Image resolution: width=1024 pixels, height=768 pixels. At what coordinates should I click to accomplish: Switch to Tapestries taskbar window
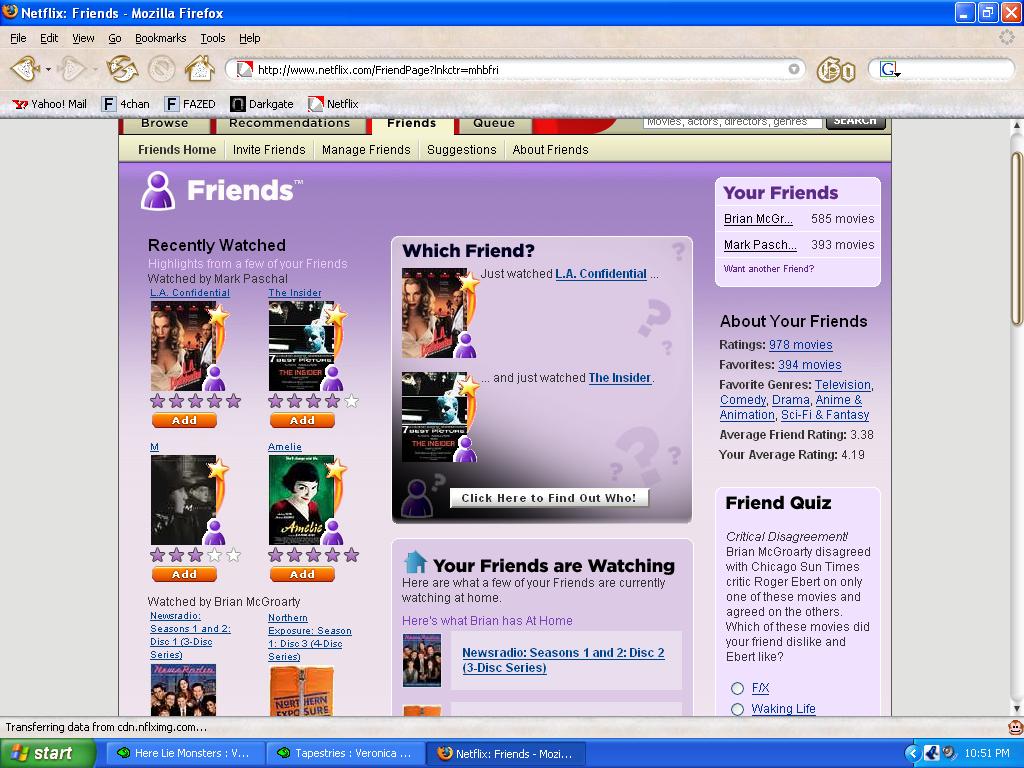coord(346,753)
